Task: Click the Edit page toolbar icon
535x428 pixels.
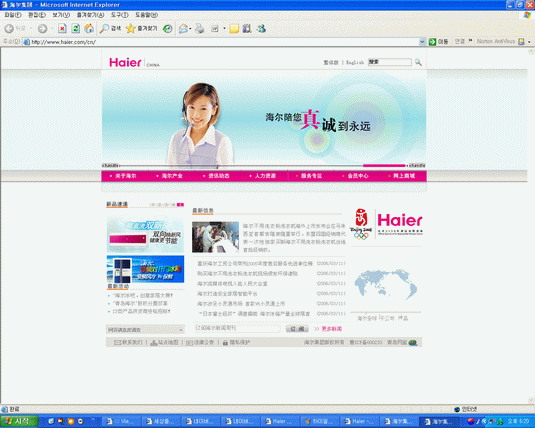Action: (x=215, y=29)
